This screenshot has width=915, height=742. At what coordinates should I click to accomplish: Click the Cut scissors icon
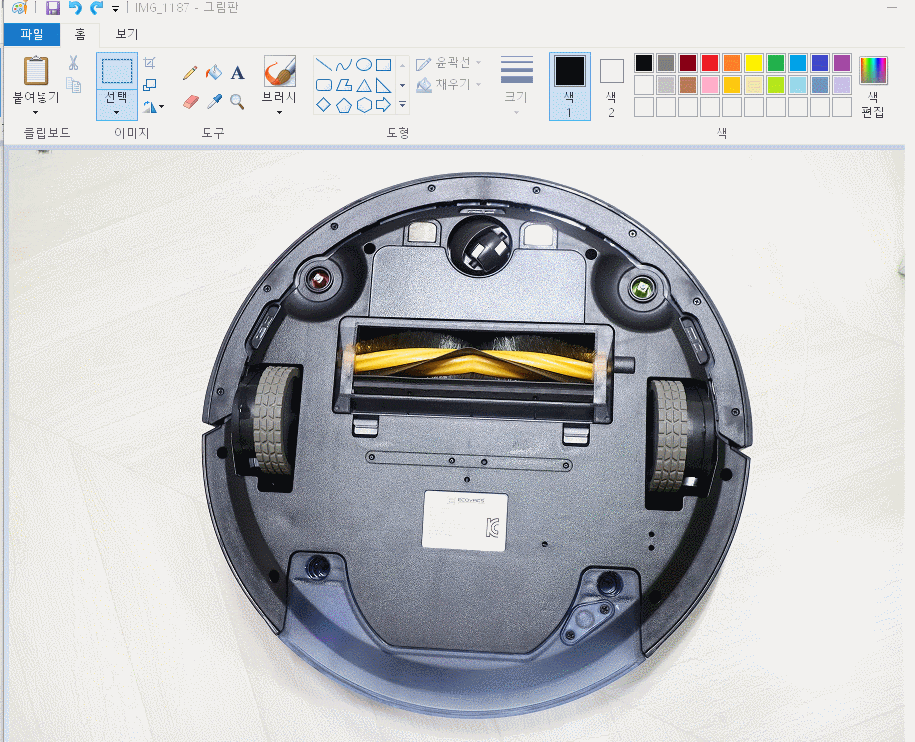(x=74, y=62)
